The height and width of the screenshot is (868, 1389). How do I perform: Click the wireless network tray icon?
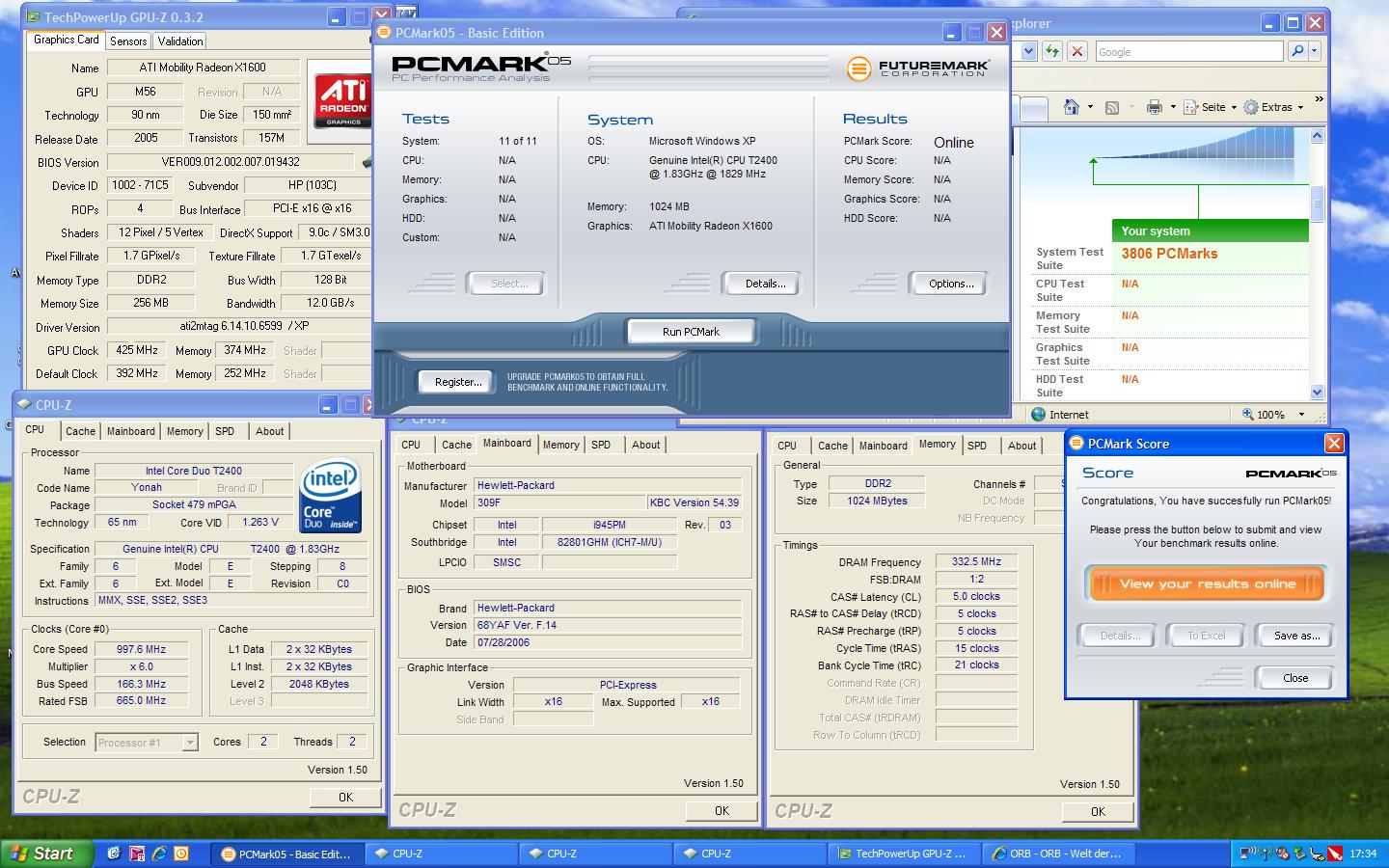(1248, 854)
